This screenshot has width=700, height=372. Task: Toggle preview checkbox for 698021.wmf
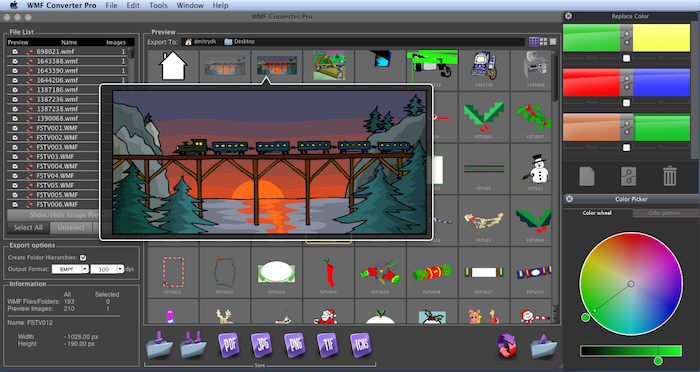[15, 52]
